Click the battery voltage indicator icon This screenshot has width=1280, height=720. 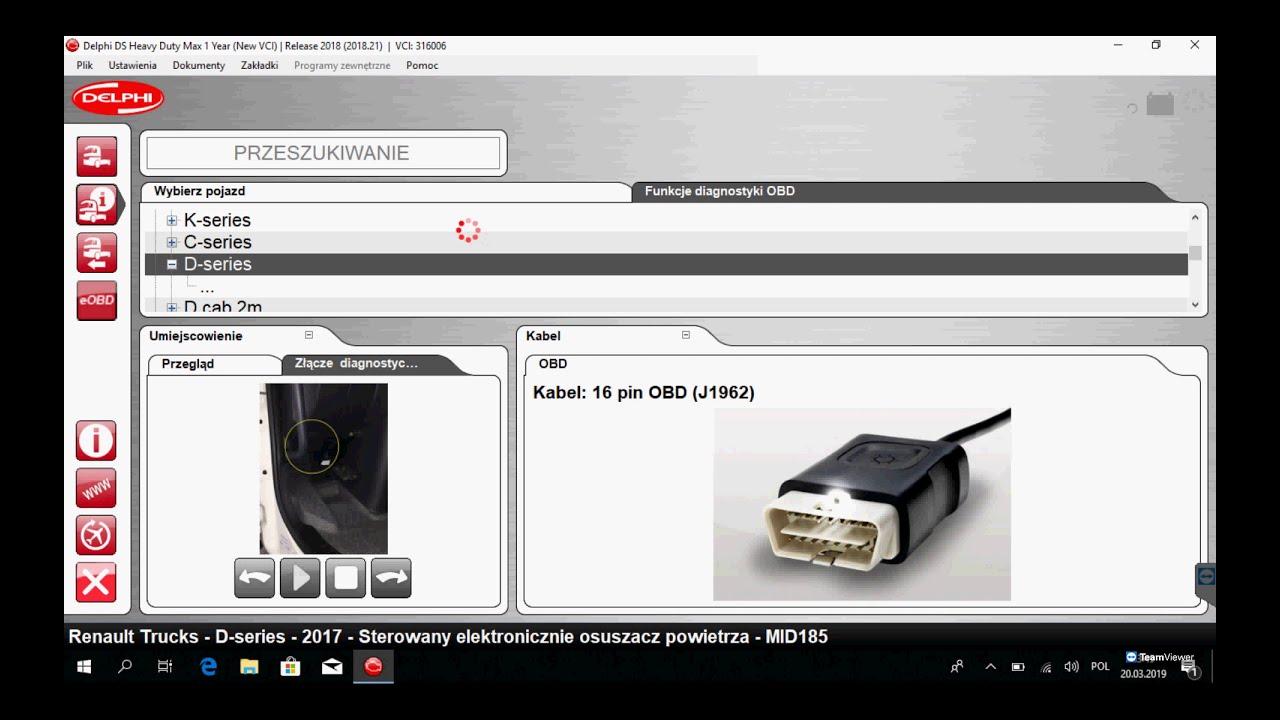click(x=1160, y=104)
